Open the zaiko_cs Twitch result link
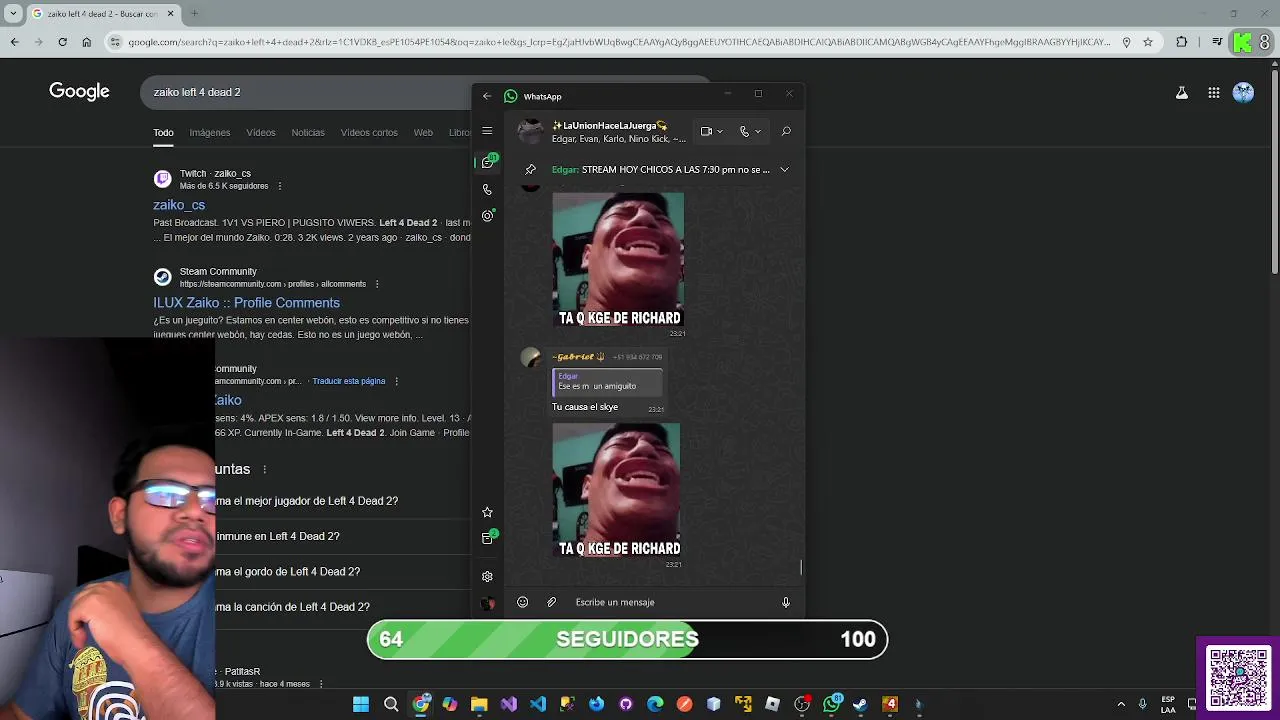Image resolution: width=1280 pixels, height=720 pixels. pyautogui.click(x=179, y=205)
